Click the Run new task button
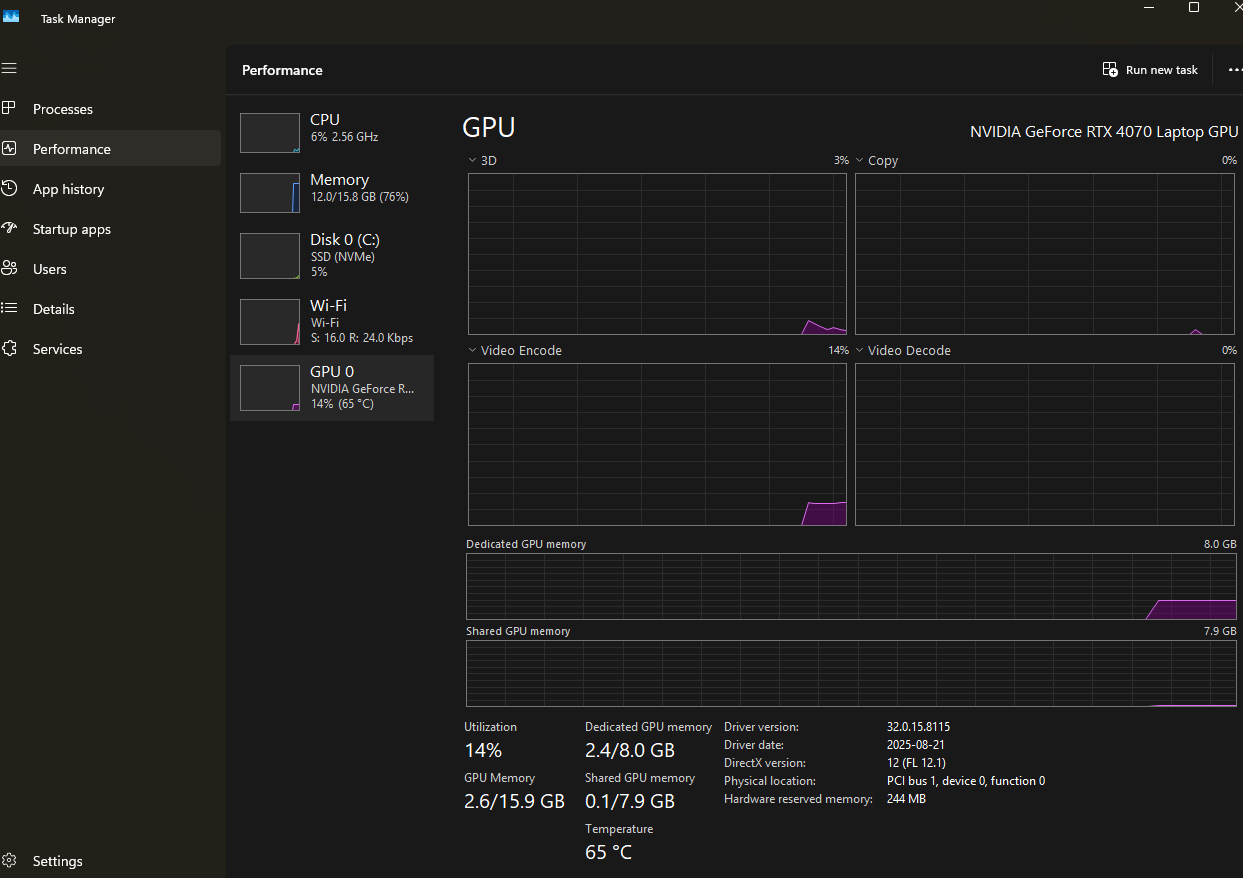The height and width of the screenshot is (878, 1243). point(1150,70)
